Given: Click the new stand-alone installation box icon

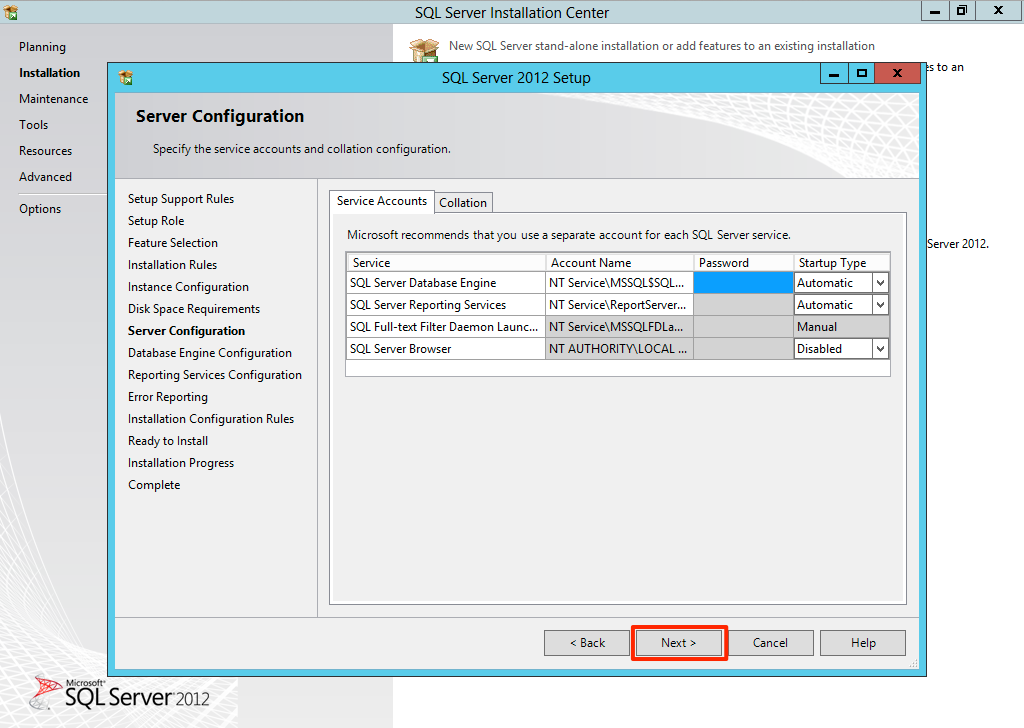Looking at the screenshot, I should tap(424, 50).
